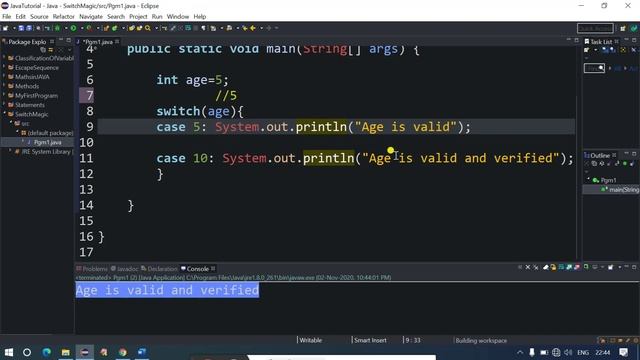Open the Source menu
Viewport: 640px width, 360px height.
coord(39,16)
